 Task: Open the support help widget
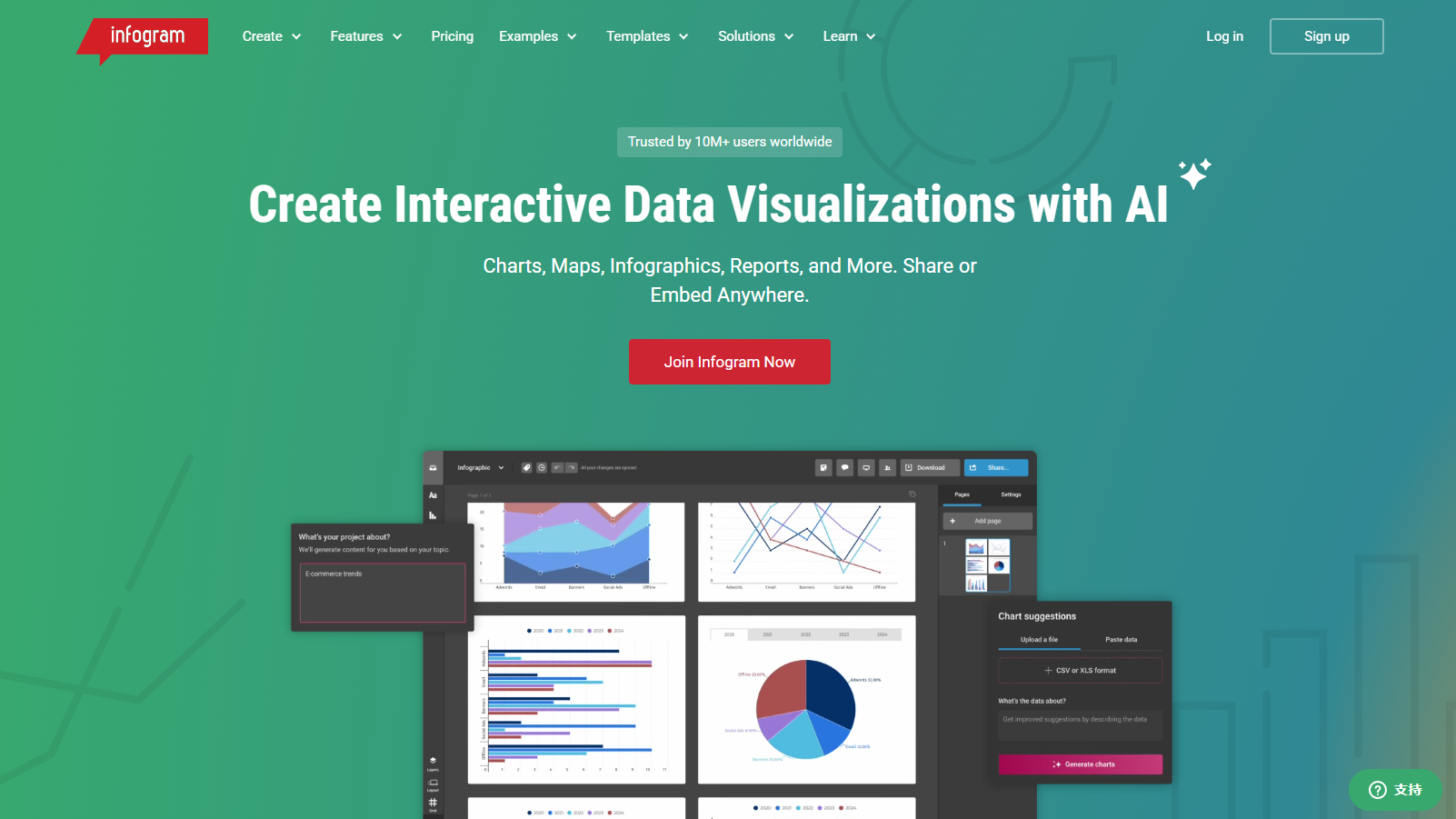tap(1396, 790)
